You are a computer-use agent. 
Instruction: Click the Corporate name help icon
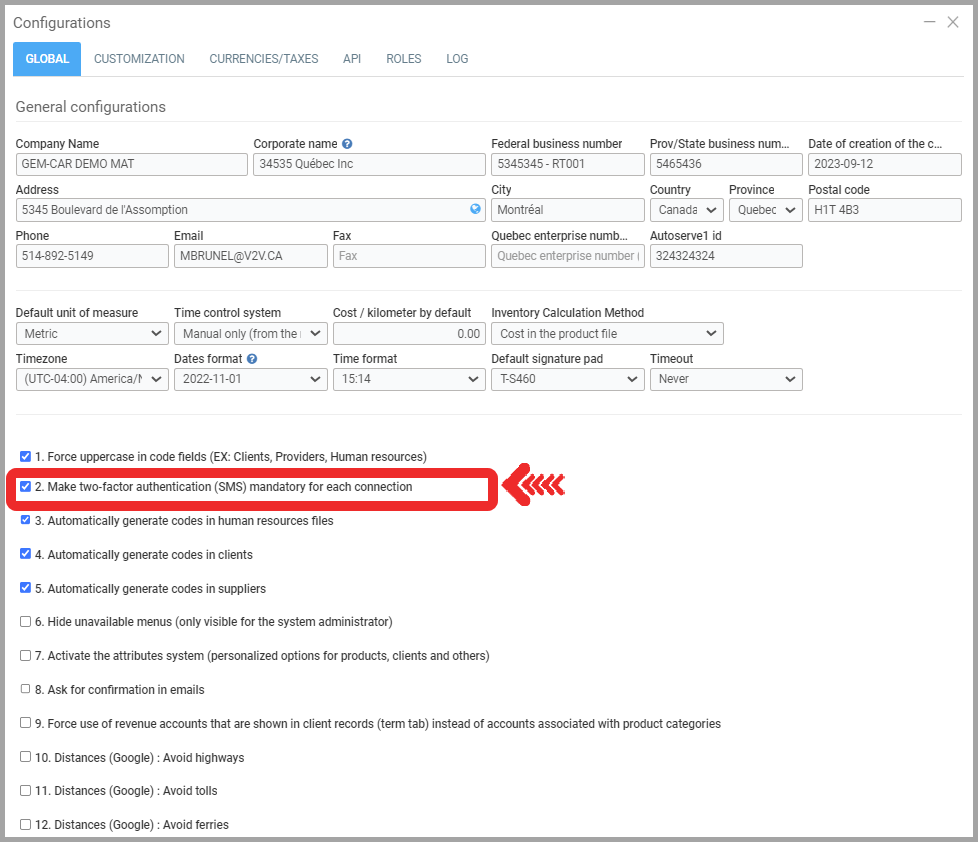click(347, 144)
